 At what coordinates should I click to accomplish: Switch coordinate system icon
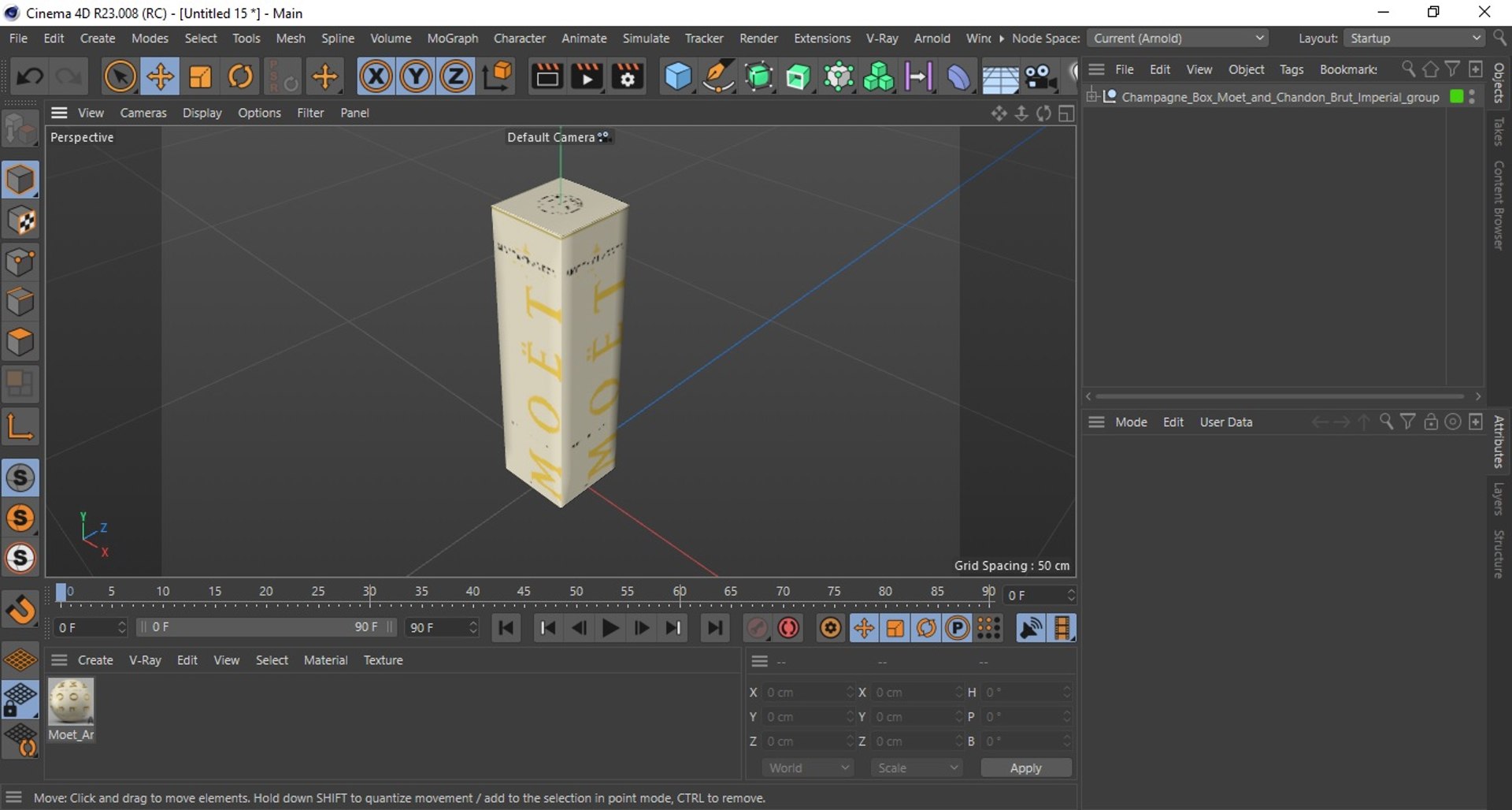498,76
